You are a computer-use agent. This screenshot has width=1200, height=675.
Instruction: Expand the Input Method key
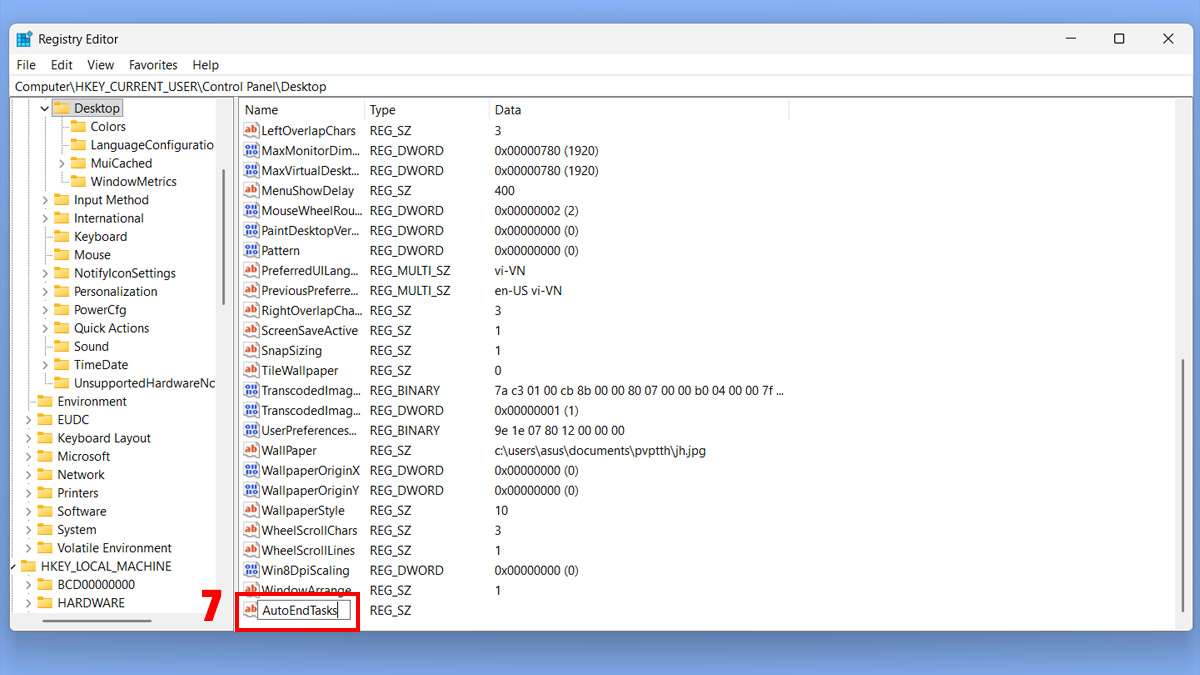pos(45,200)
